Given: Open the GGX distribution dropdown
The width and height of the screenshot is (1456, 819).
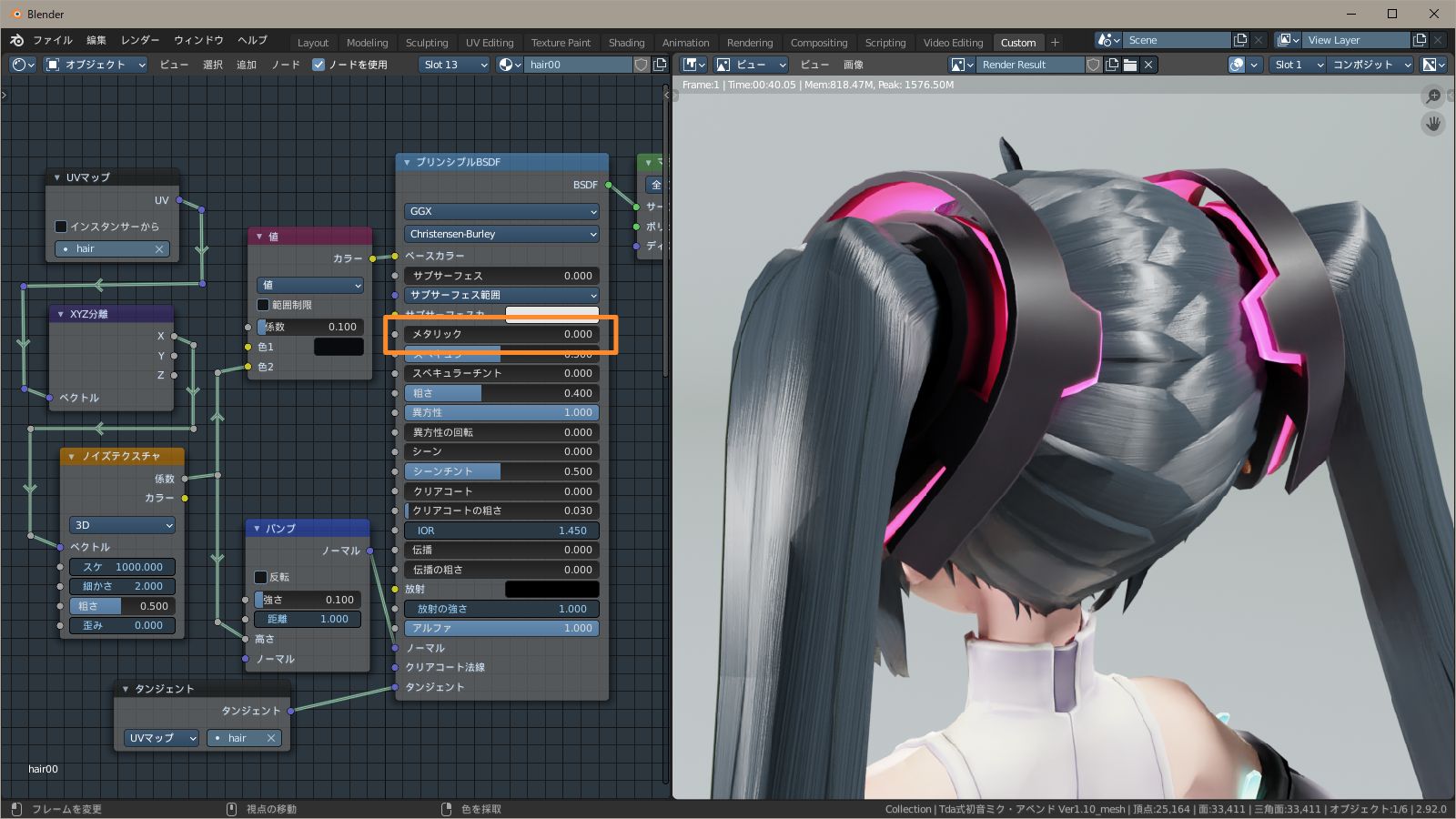Looking at the screenshot, I should pos(502,211).
